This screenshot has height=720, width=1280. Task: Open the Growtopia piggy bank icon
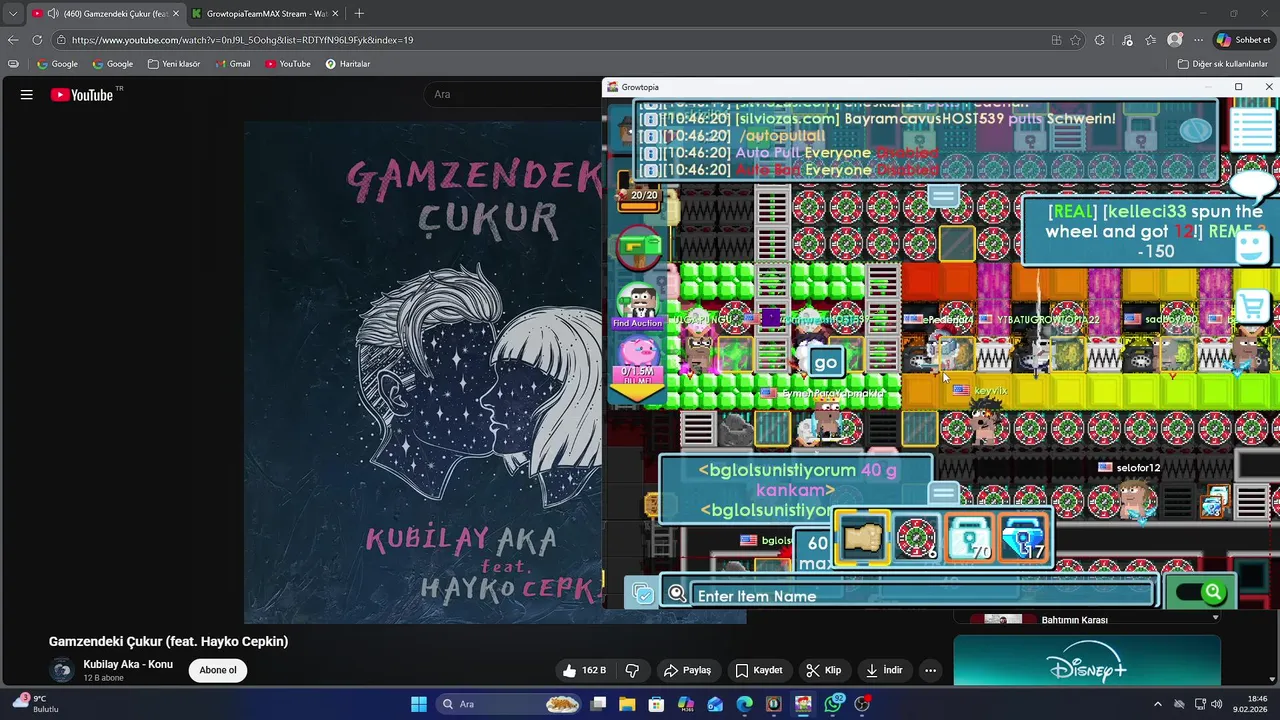click(x=638, y=359)
